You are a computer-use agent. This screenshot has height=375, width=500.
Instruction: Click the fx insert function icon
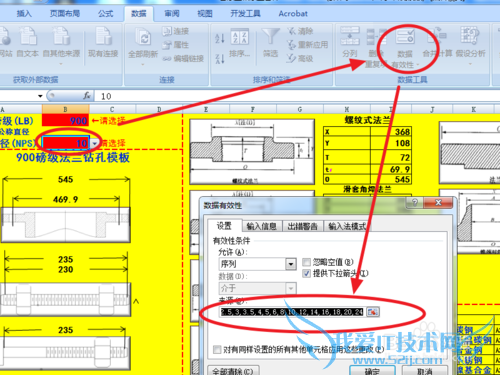[87, 96]
